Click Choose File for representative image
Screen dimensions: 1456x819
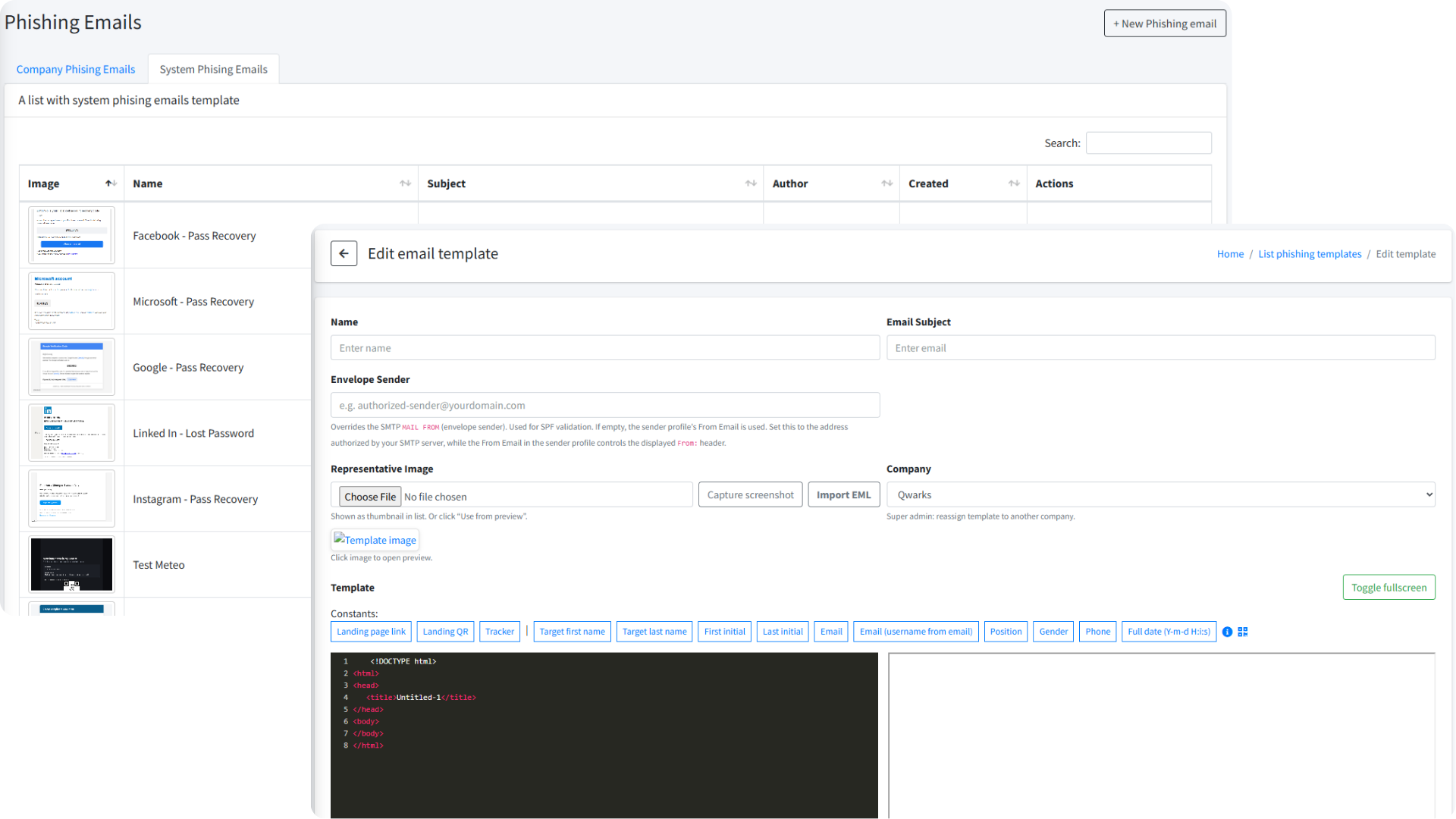370,497
